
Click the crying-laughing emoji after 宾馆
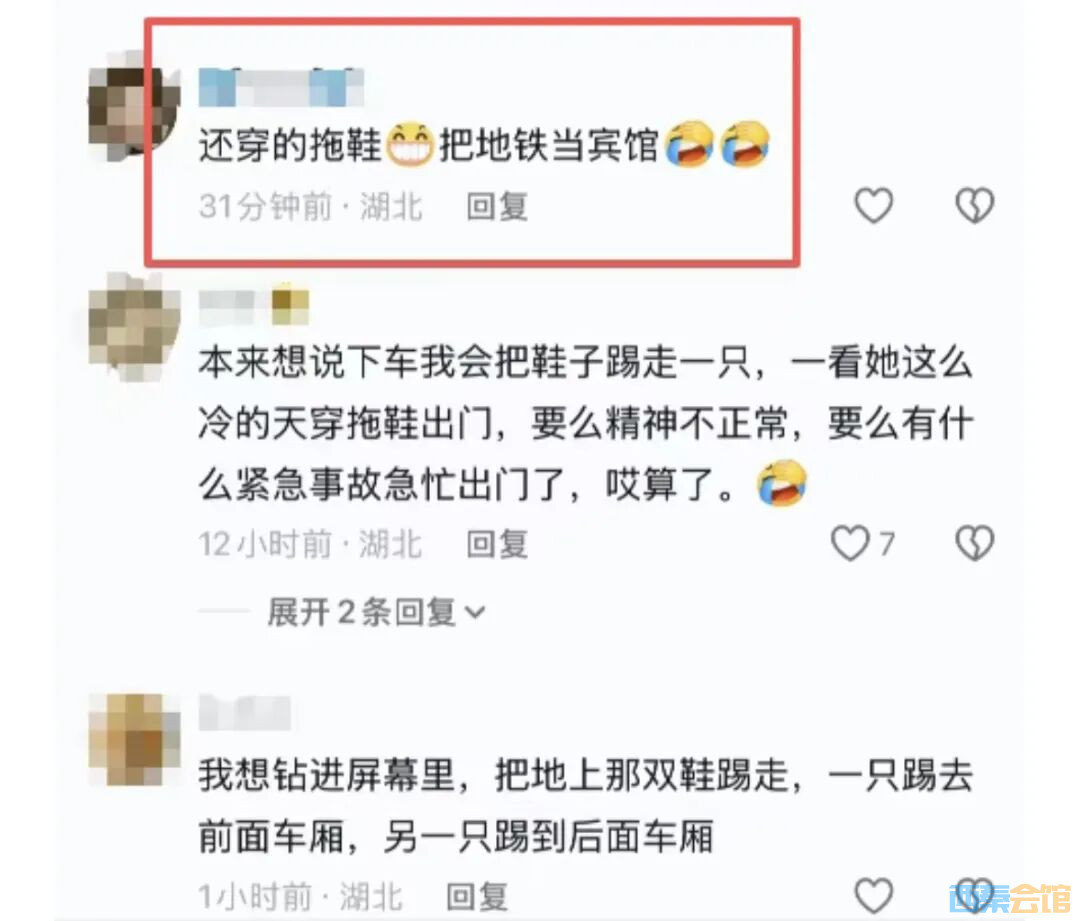(689, 143)
